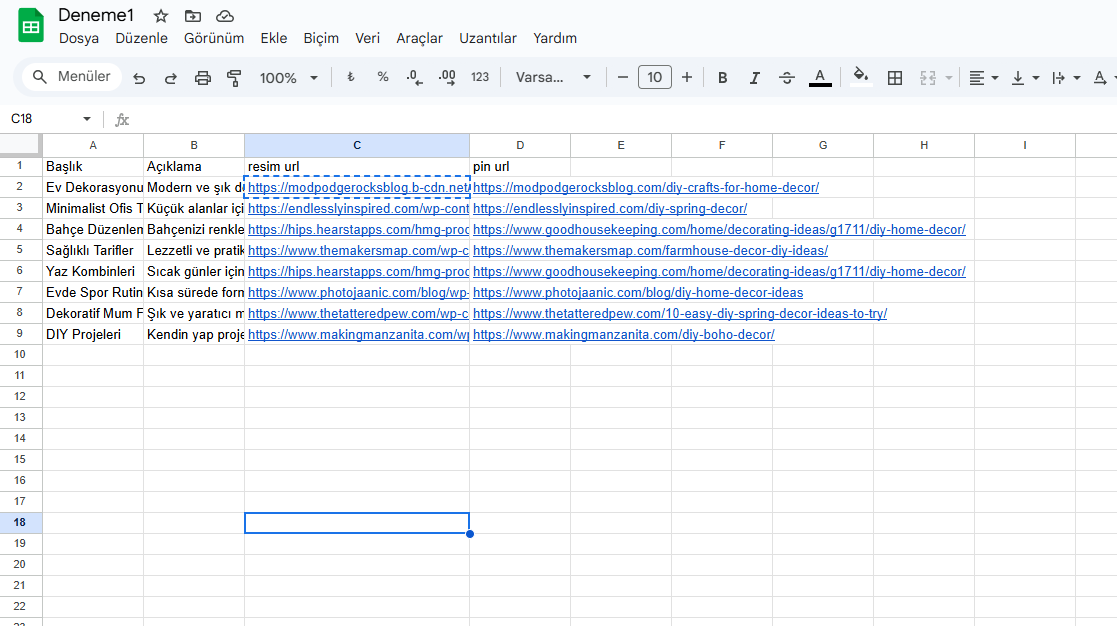Screen dimensions: 1117x626
Task: Open the text color picker
Action: click(x=820, y=78)
